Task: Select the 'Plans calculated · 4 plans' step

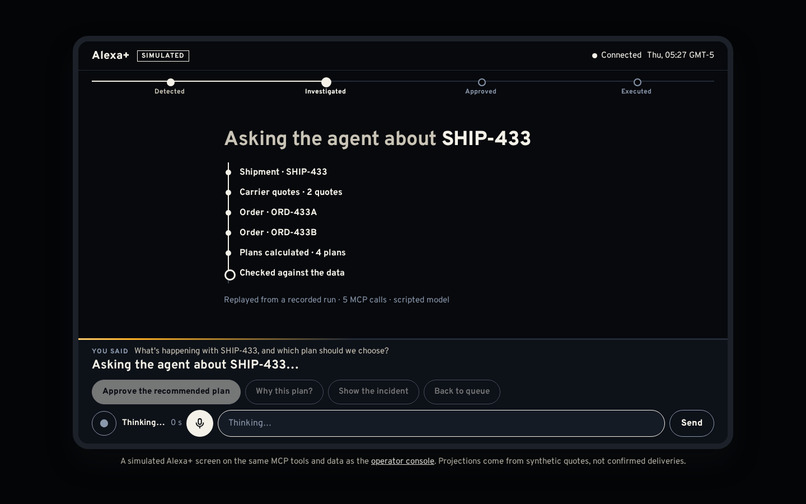Action: click(x=292, y=253)
